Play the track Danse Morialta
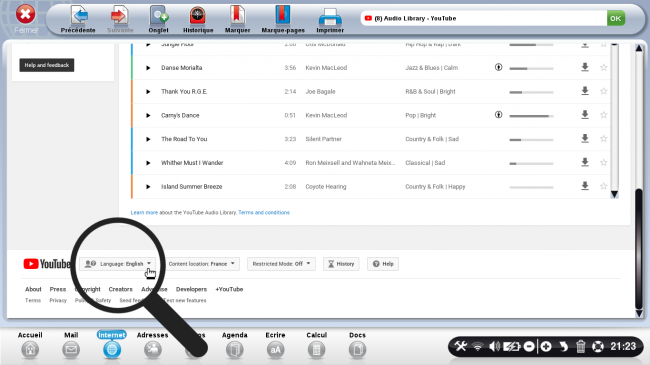This screenshot has height=365, width=650. tap(148, 68)
